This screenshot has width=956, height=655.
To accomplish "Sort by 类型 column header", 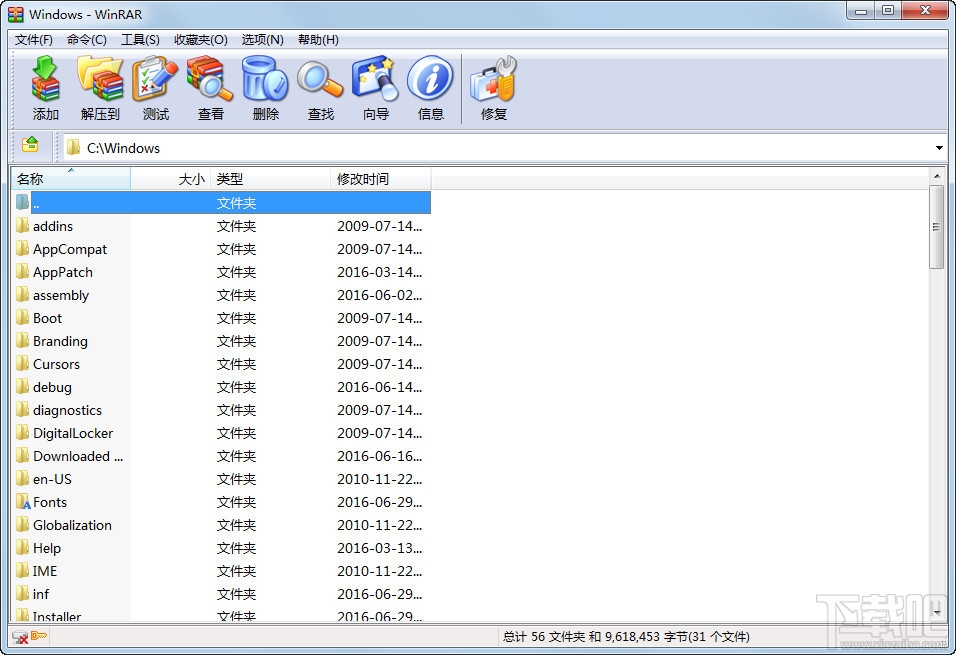I will click(x=271, y=179).
